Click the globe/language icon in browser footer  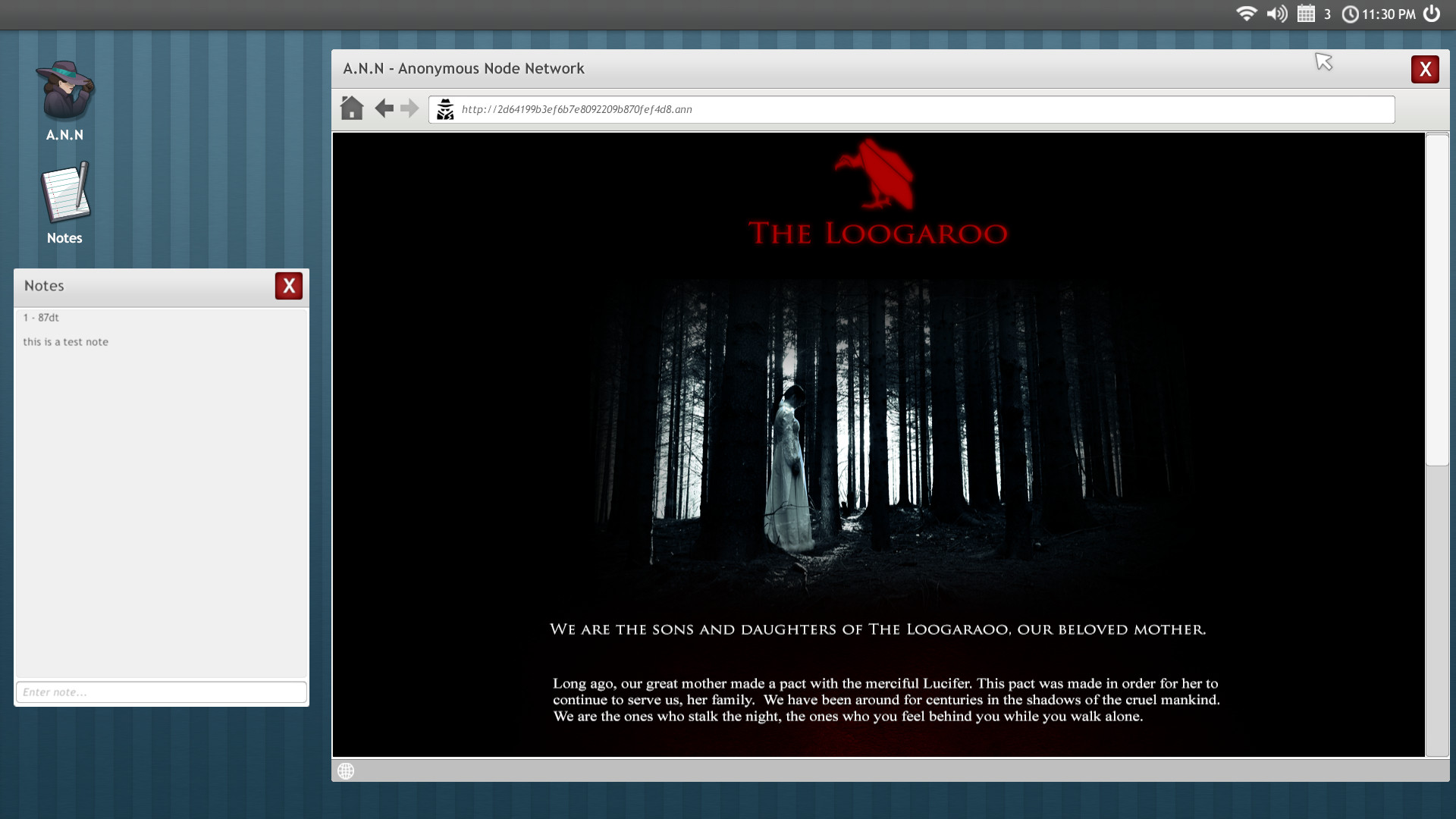[346, 770]
